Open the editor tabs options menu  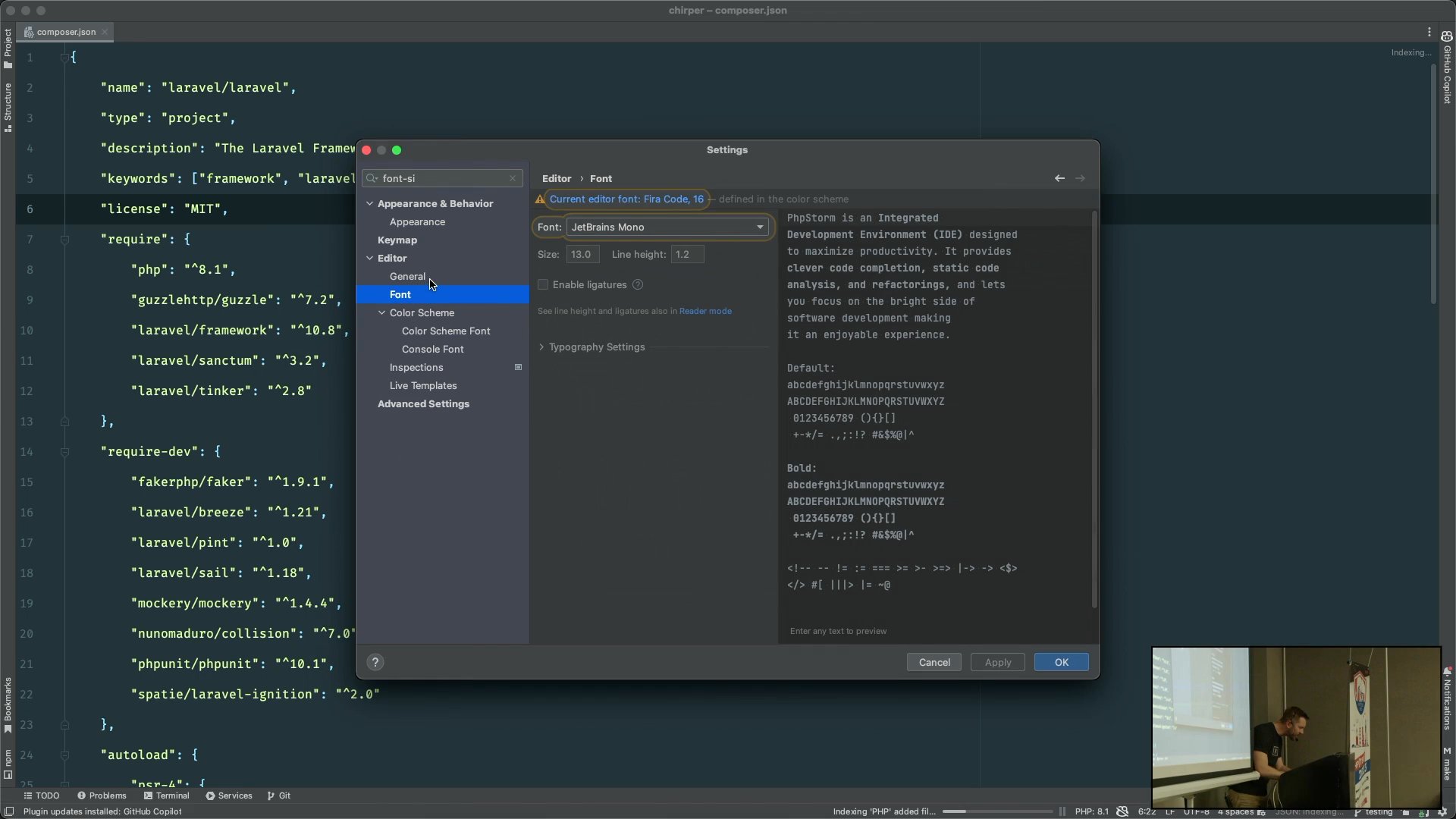1429,32
